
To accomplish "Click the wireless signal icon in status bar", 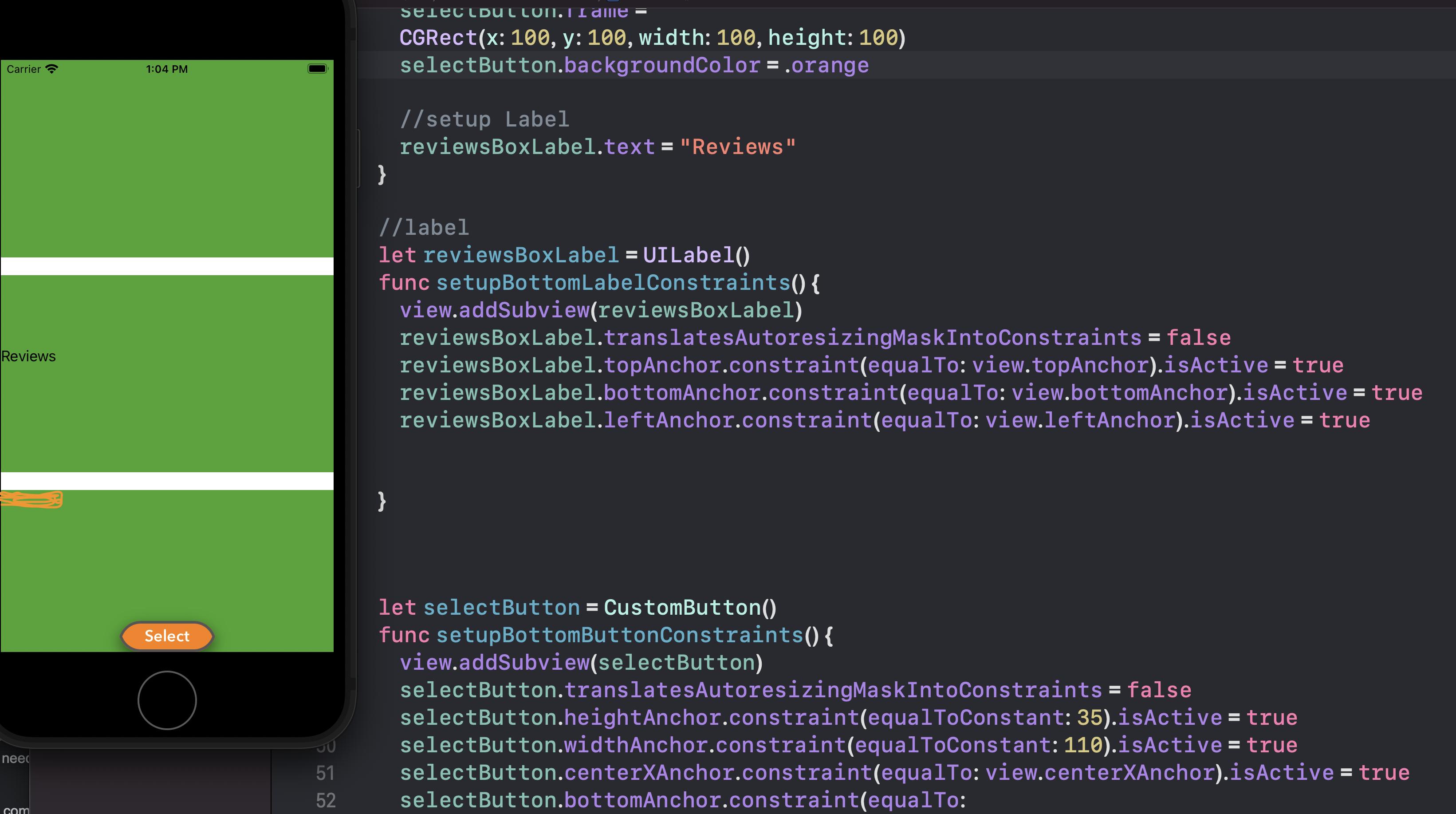I will (x=52, y=68).
